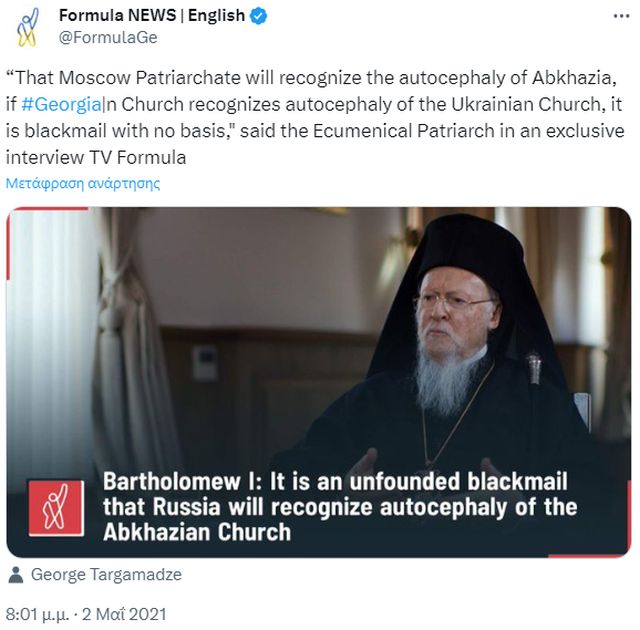Click the image headline caption text
The image size is (640, 630).
tap(340, 506)
